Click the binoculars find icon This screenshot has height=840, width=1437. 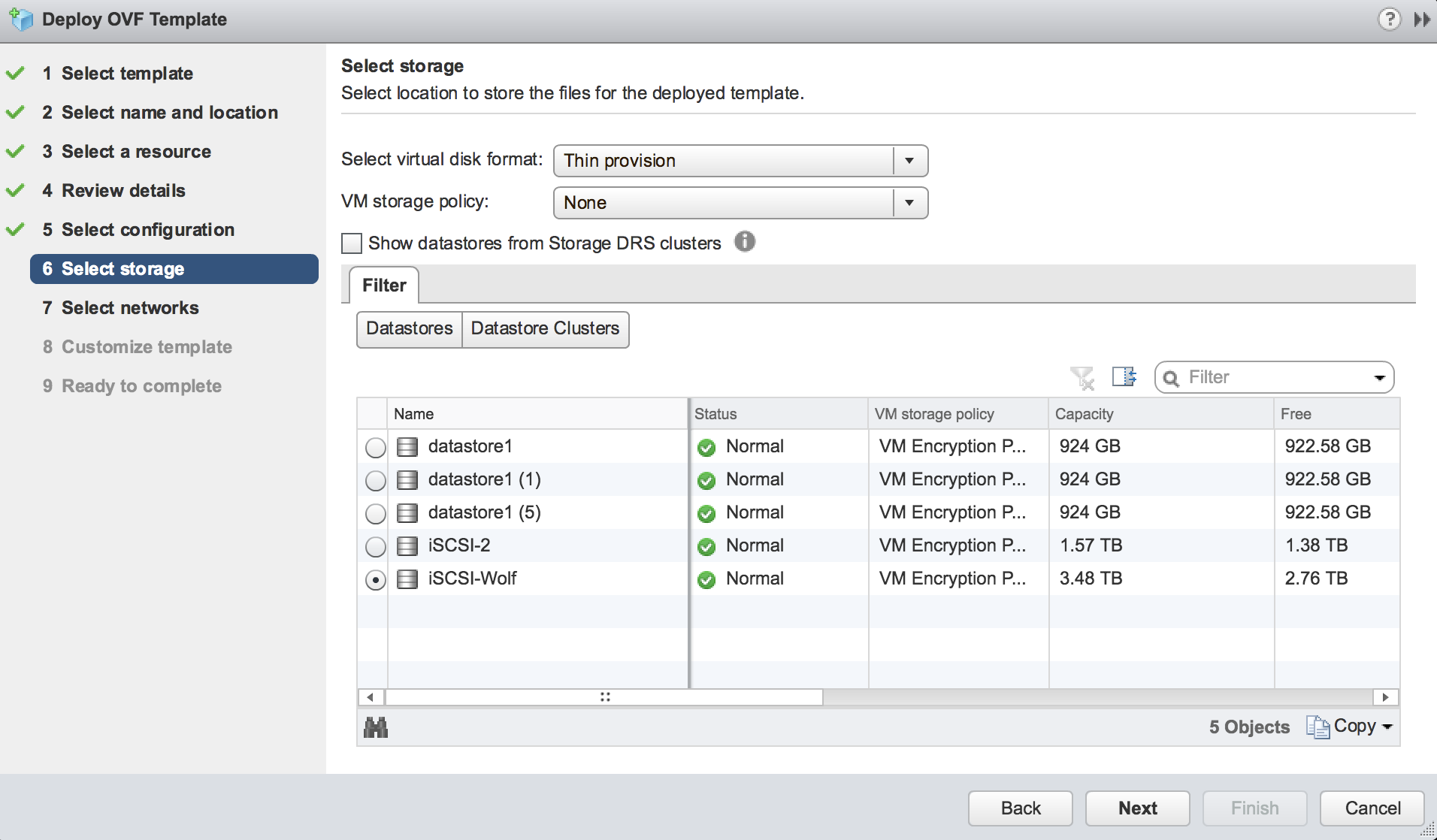376,727
